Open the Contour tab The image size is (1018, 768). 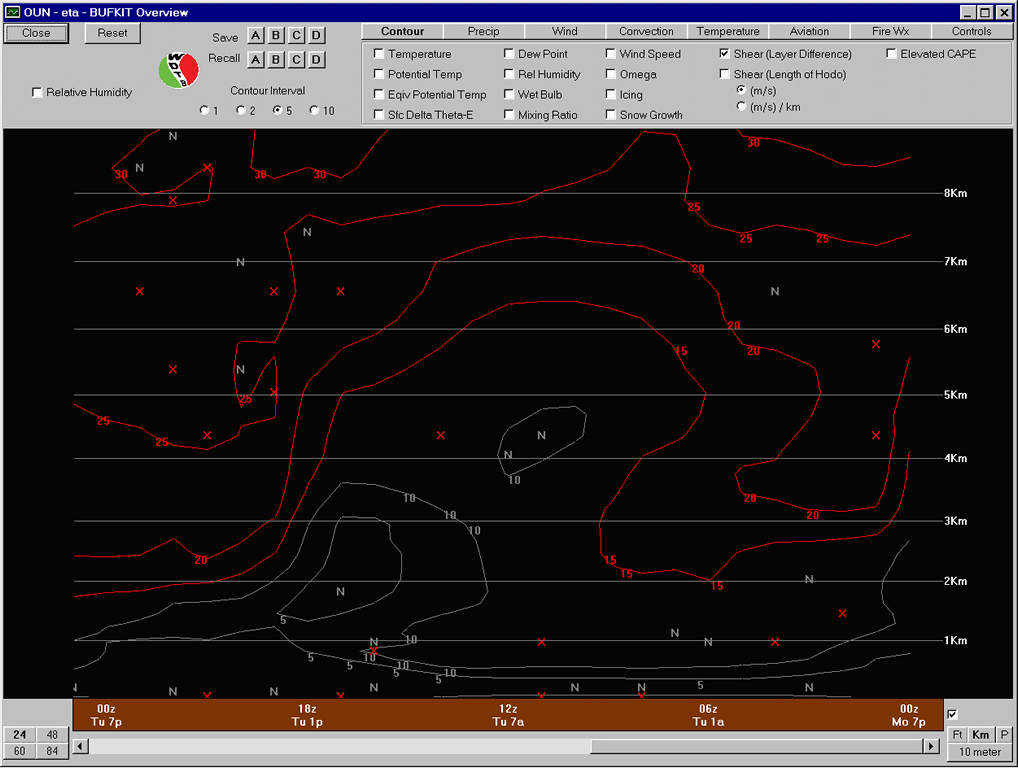[x=403, y=31]
